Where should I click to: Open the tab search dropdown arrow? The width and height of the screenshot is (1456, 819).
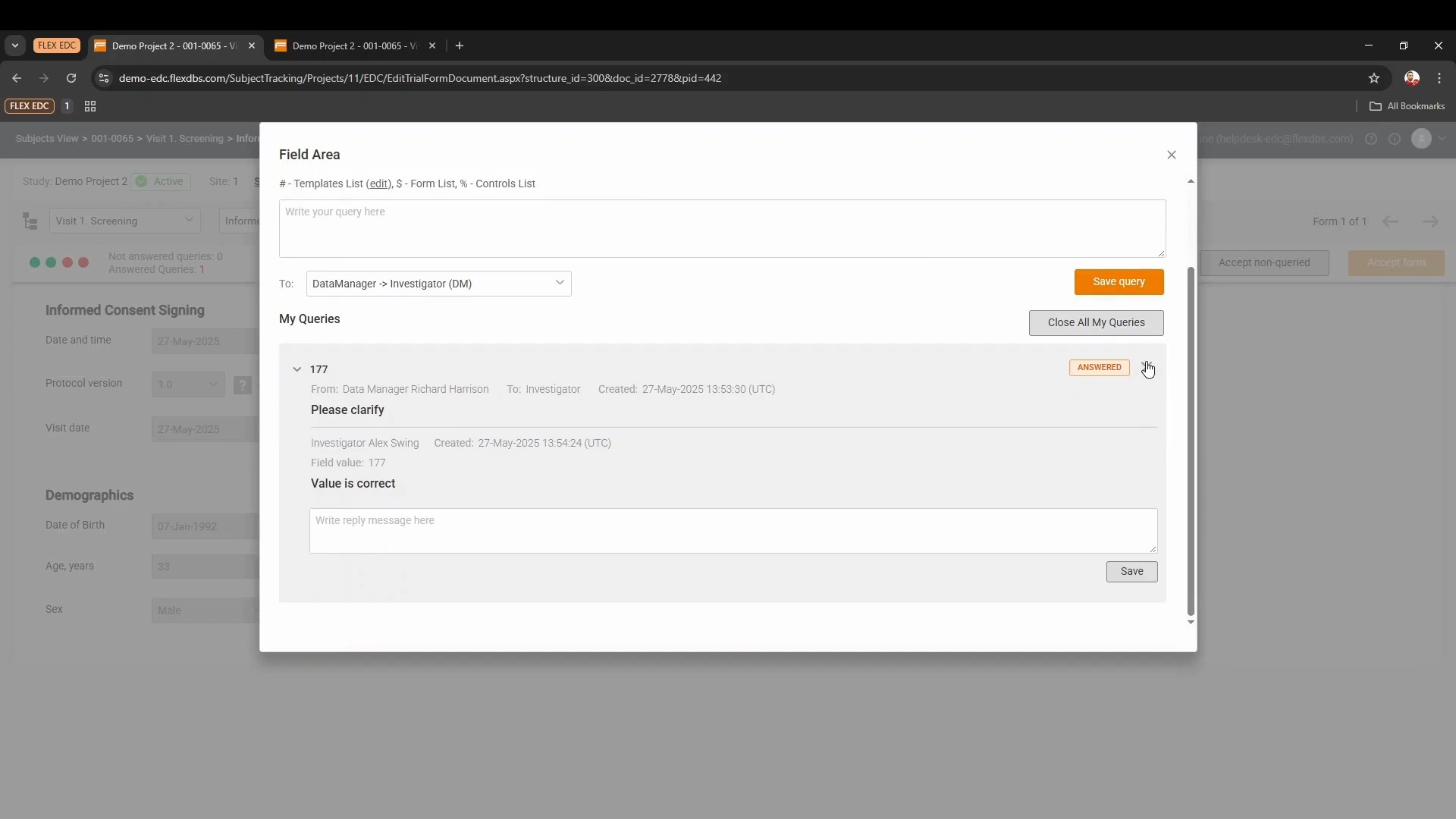(14, 45)
